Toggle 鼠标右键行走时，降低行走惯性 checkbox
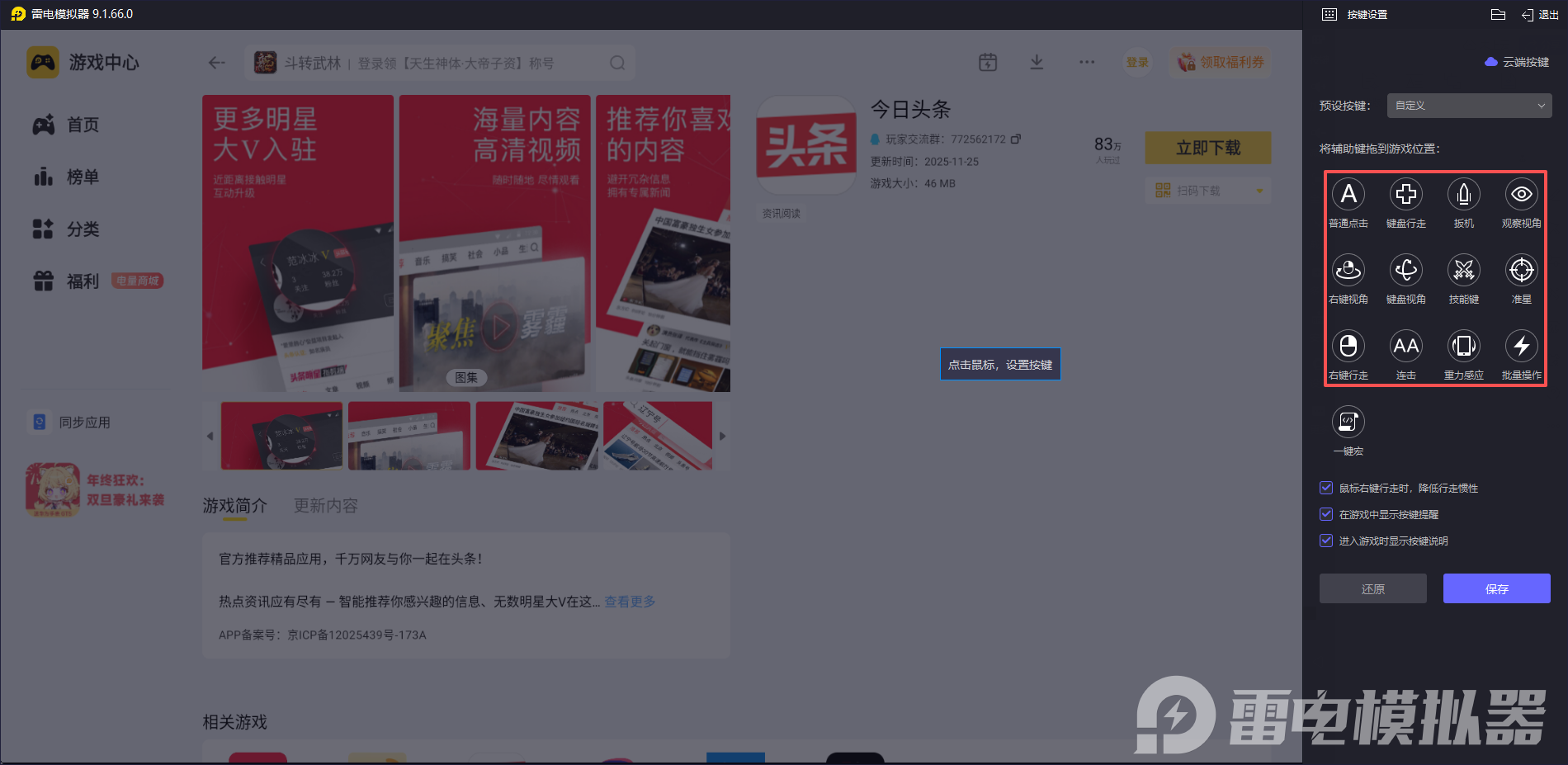The height and width of the screenshot is (765, 1568). (1326, 488)
